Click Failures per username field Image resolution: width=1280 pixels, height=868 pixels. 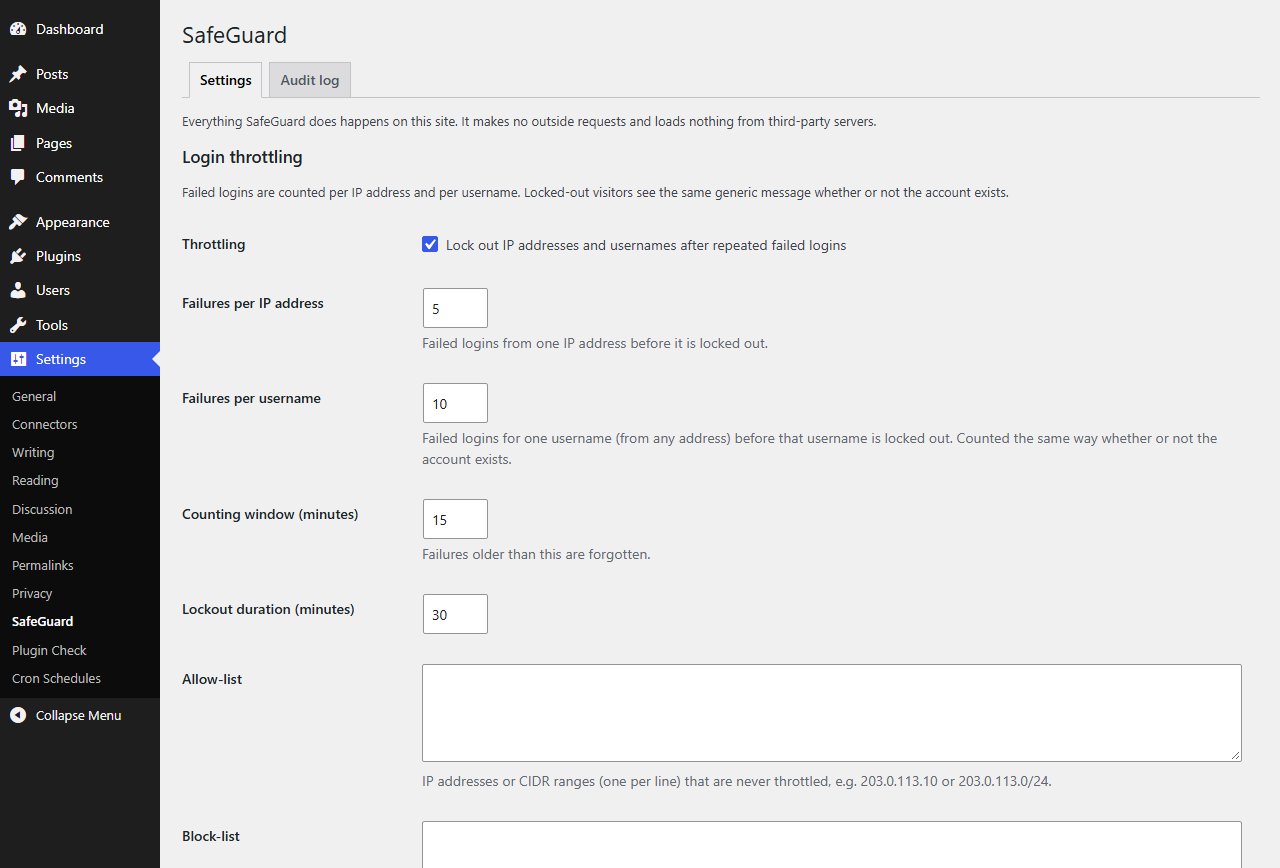pos(455,403)
